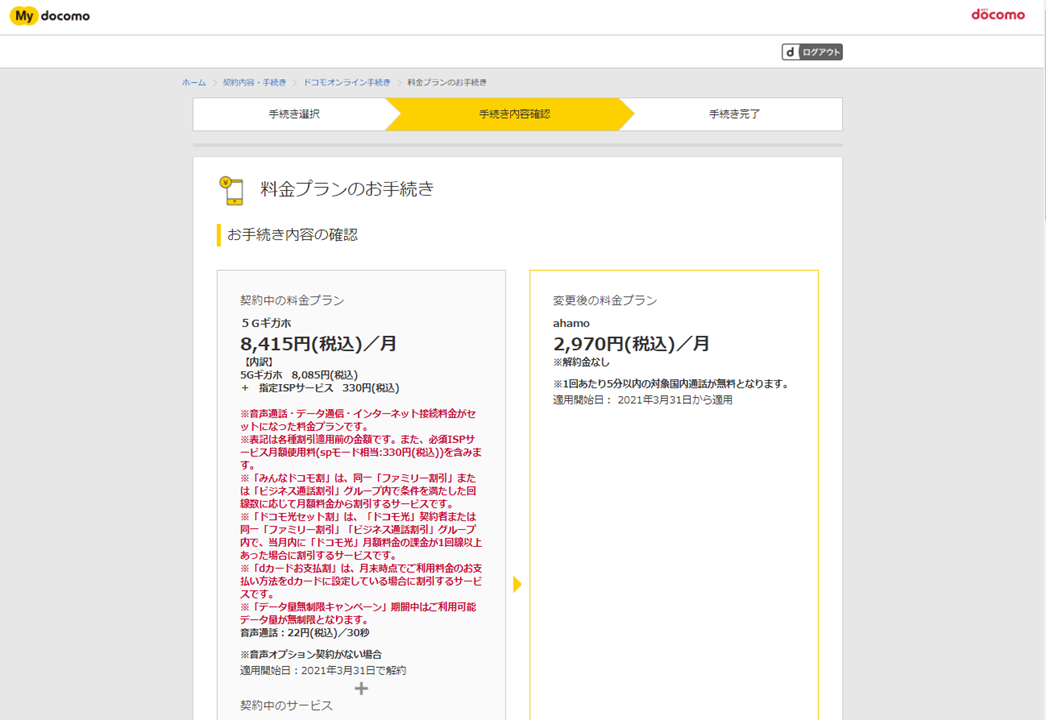Screen dimensions: 1046x720
Task: Click the ahamo plan name
Action: click(571, 323)
